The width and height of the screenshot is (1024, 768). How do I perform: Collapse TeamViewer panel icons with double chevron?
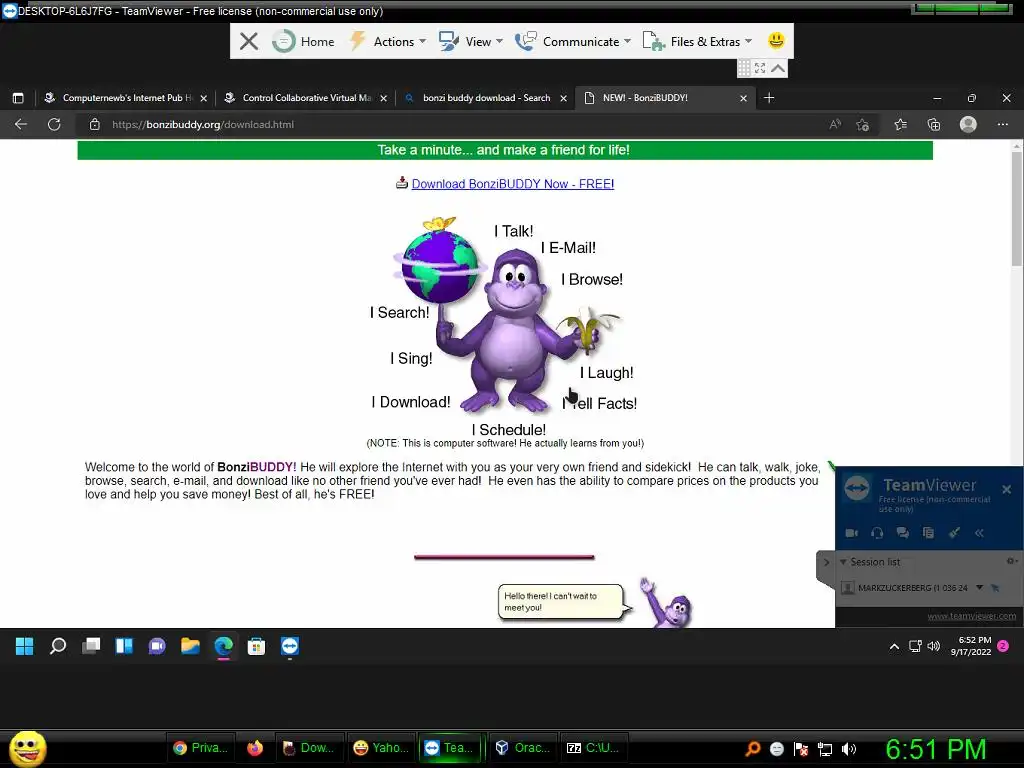[x=979, y=533]
